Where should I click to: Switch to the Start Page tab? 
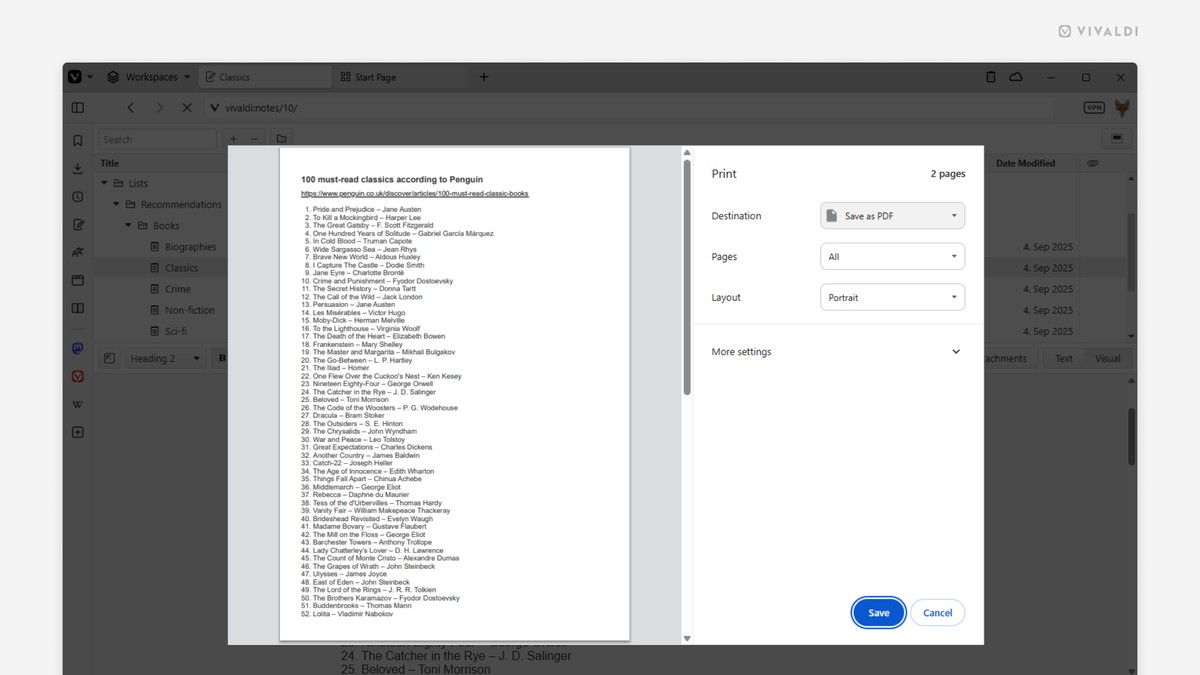(x=370, y=76)
